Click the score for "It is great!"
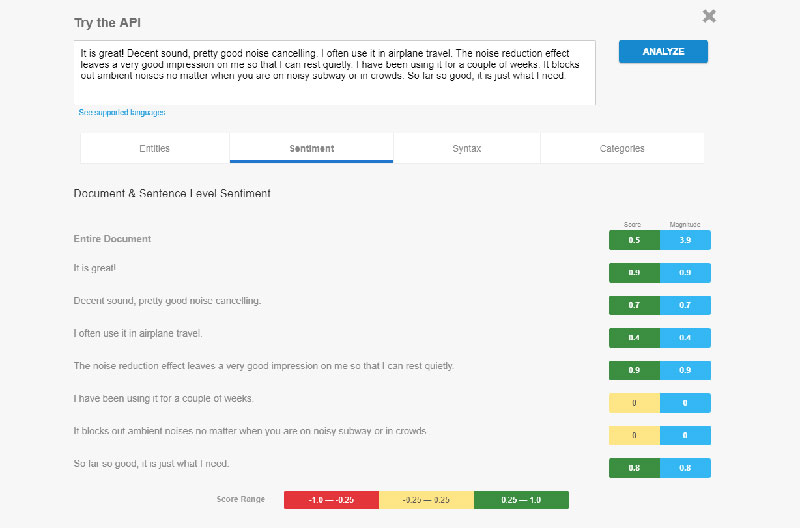Viewport: 800px width, 528px height. 634,272
